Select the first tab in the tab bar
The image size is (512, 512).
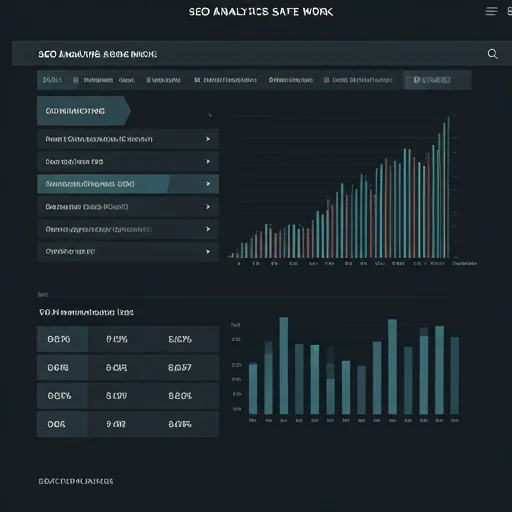click(53, 80)
